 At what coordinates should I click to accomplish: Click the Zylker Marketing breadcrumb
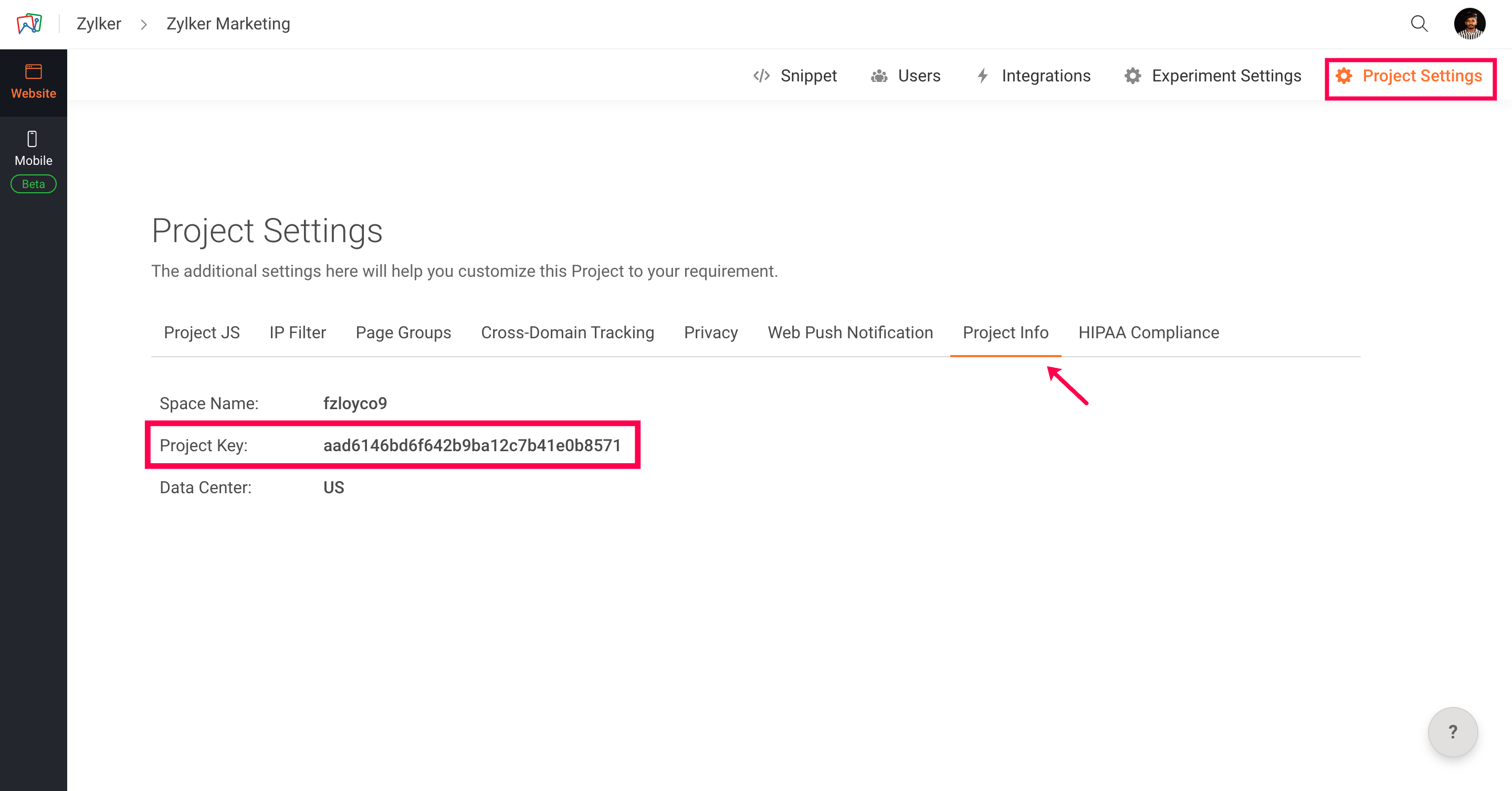pyautogui.click(x=228, y=24)
